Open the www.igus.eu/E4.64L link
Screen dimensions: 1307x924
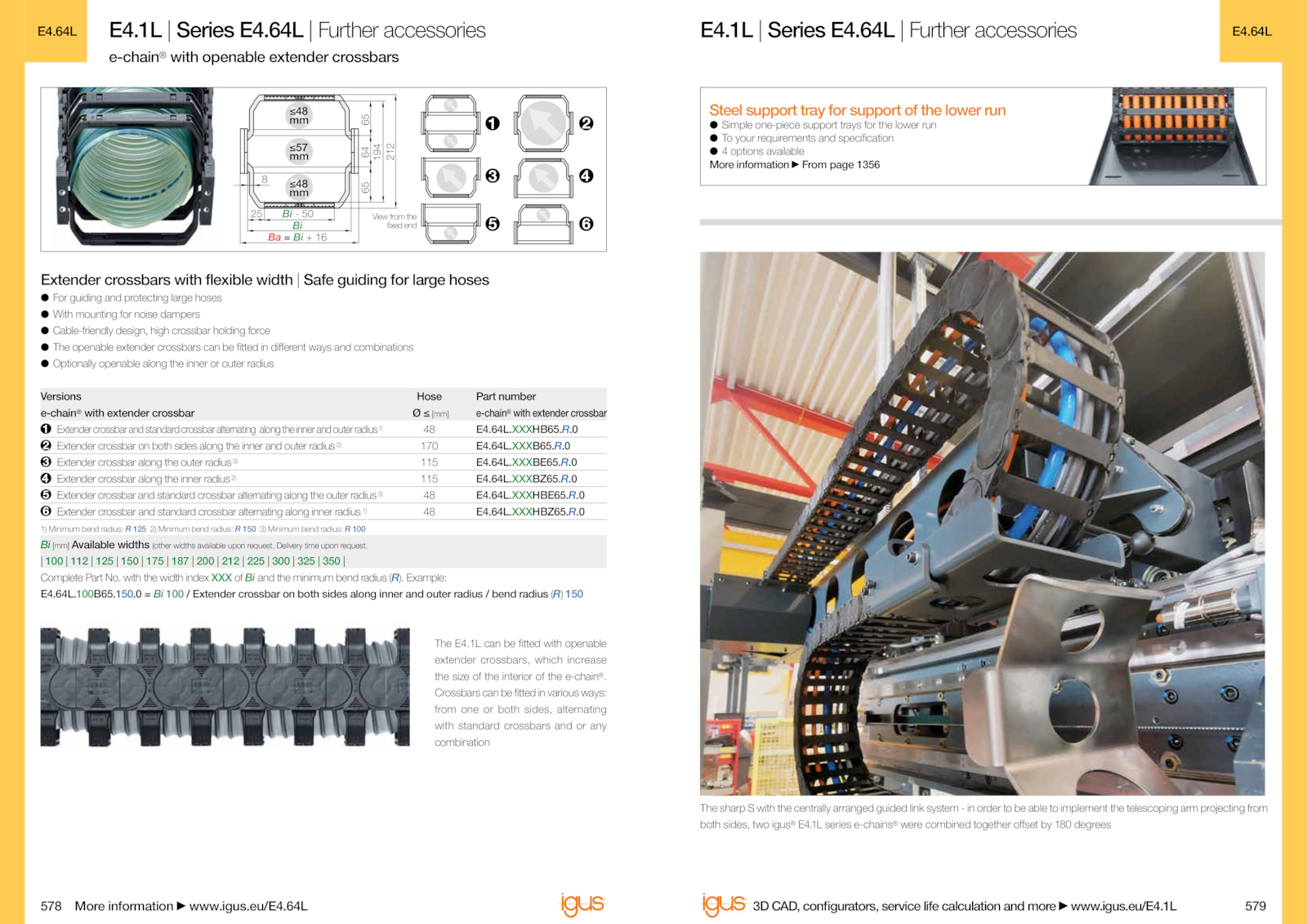[248, 906]
